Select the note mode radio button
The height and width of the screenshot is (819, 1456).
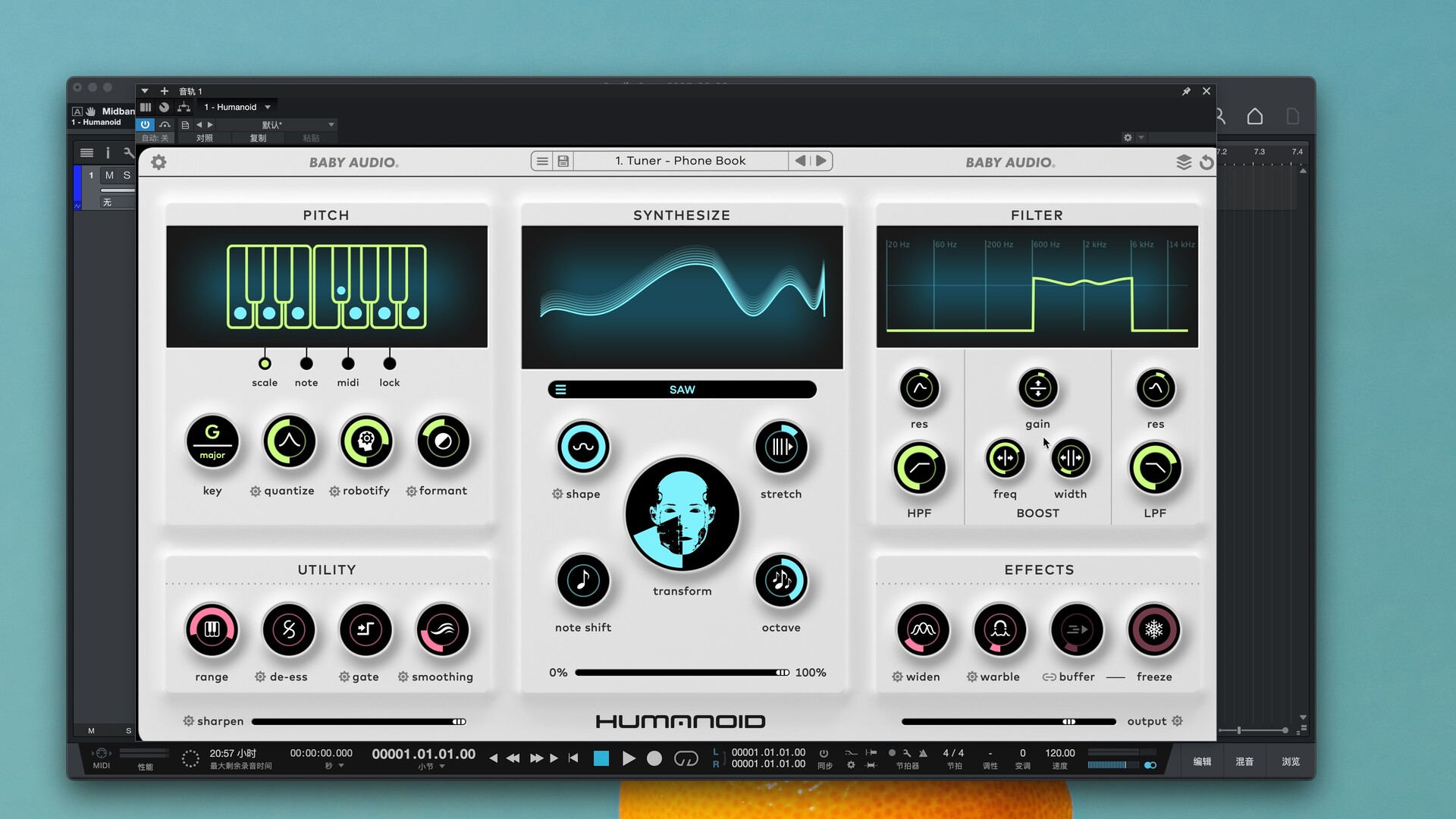coord(306,363)
